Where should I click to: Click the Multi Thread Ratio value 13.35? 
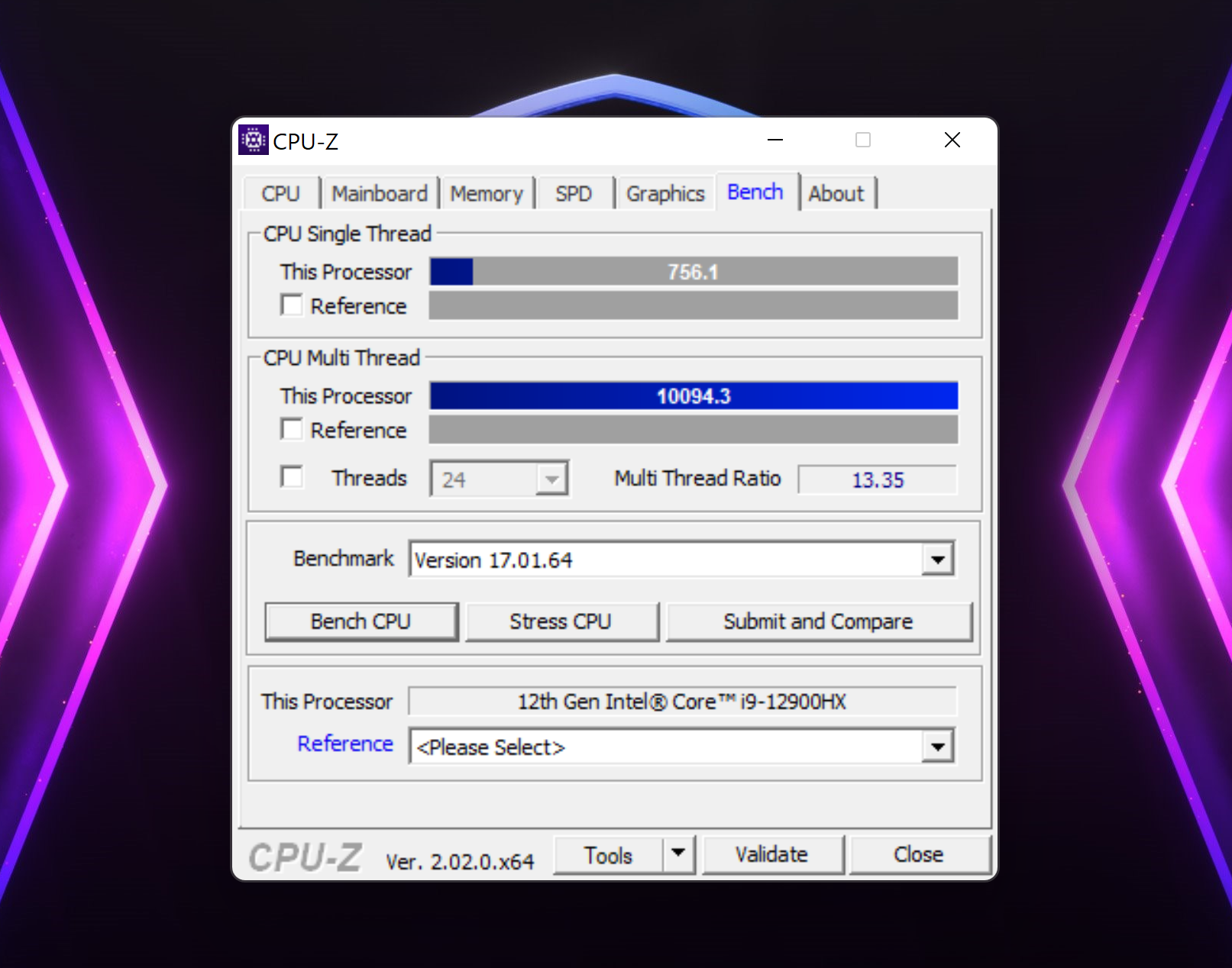tap(878, 479)
